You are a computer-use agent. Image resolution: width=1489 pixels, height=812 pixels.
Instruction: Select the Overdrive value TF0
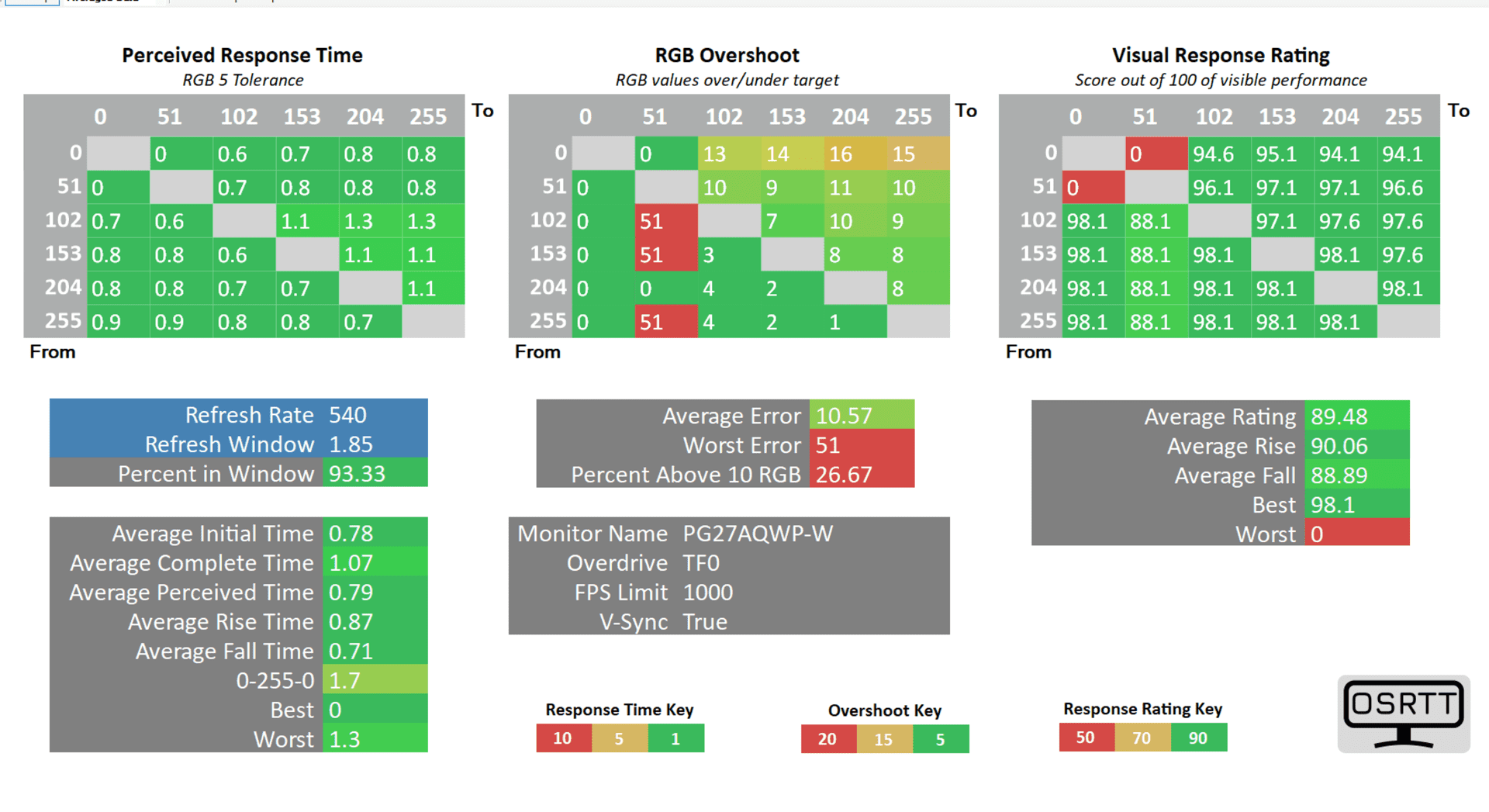coord(701,563)
